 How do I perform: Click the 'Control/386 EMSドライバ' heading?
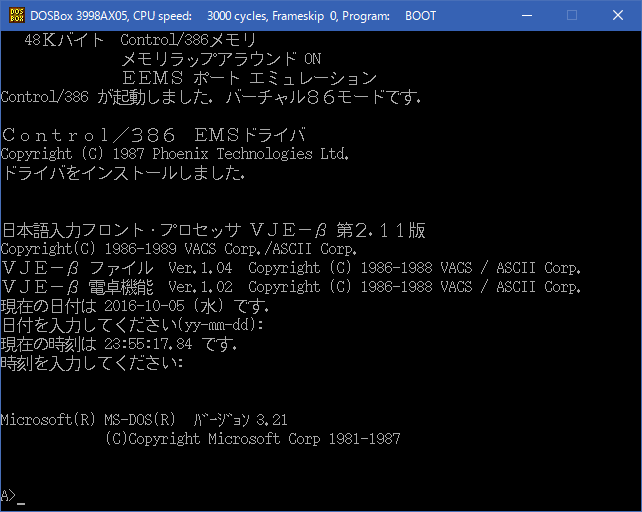click(154, 135)
